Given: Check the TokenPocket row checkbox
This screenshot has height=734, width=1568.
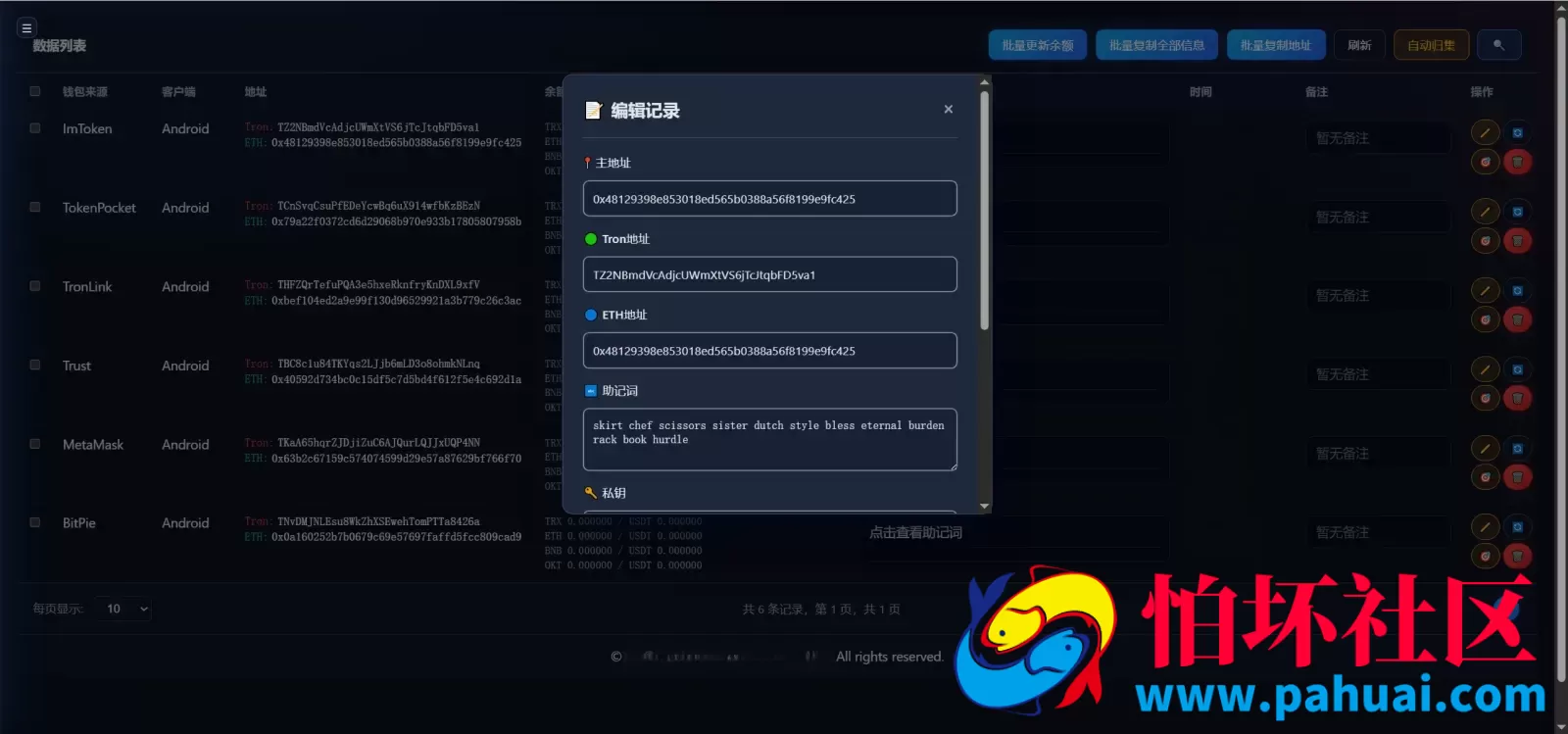Looking at the screenshot, I should pyautogui.click(x=35, y=208).
